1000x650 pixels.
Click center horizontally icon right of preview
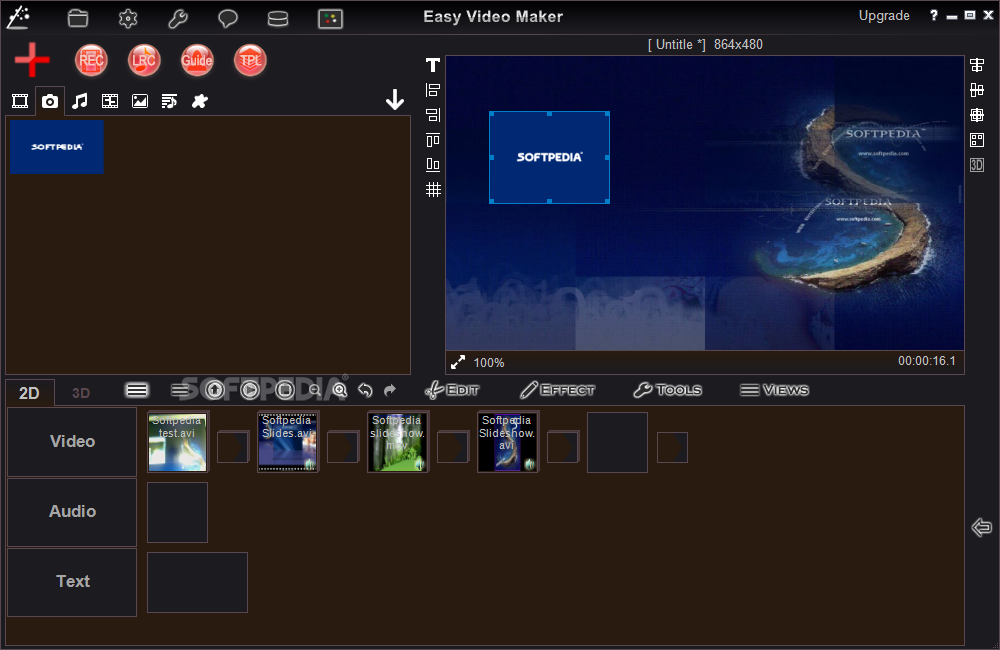(x=976, y=65)
